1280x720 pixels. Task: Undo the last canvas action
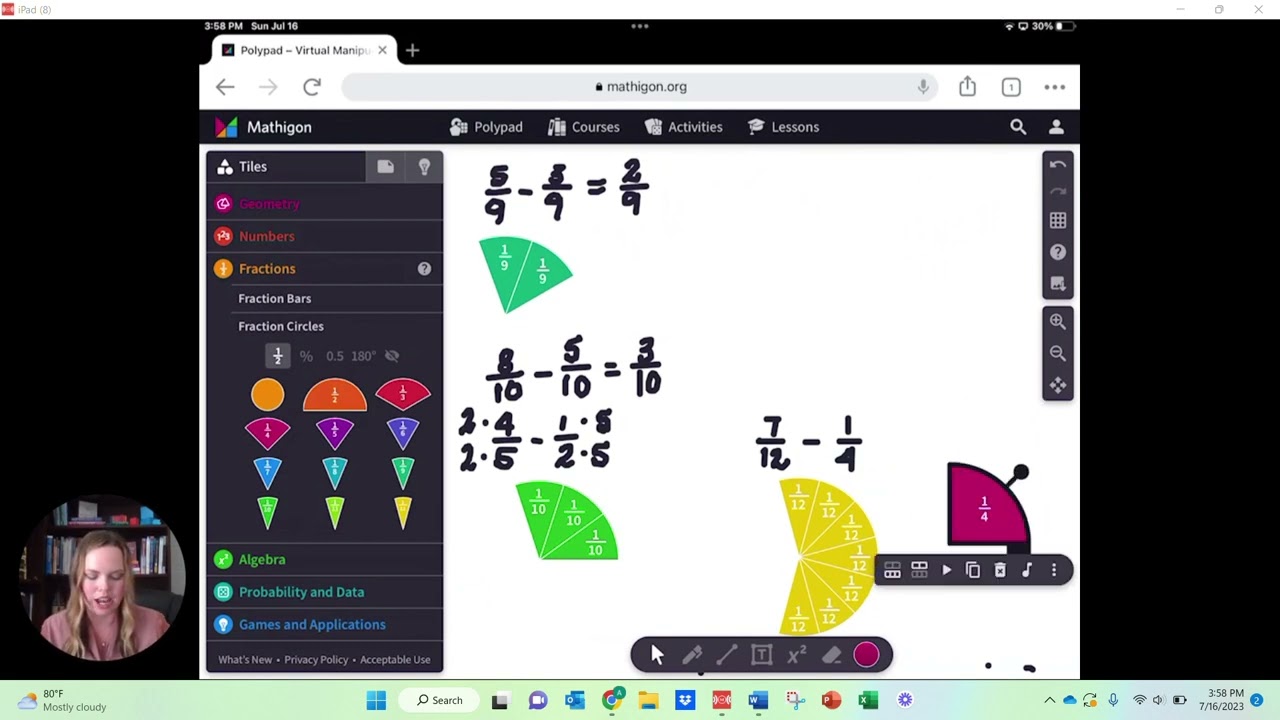tap(1058, 165)
